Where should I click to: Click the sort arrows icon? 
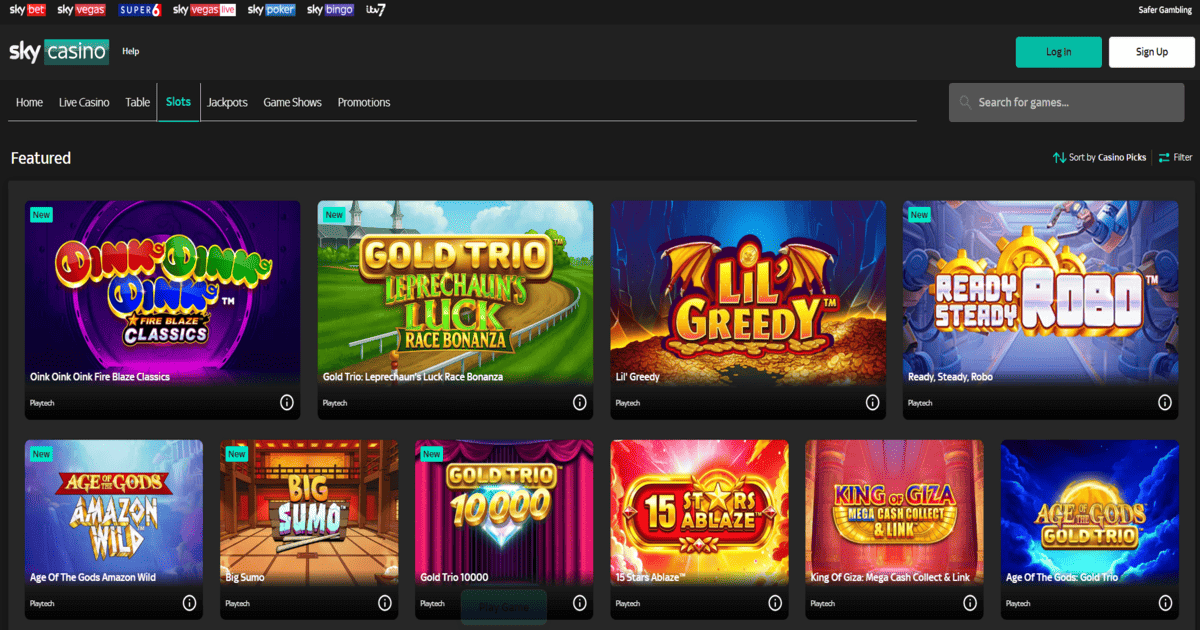point(1059,158)
